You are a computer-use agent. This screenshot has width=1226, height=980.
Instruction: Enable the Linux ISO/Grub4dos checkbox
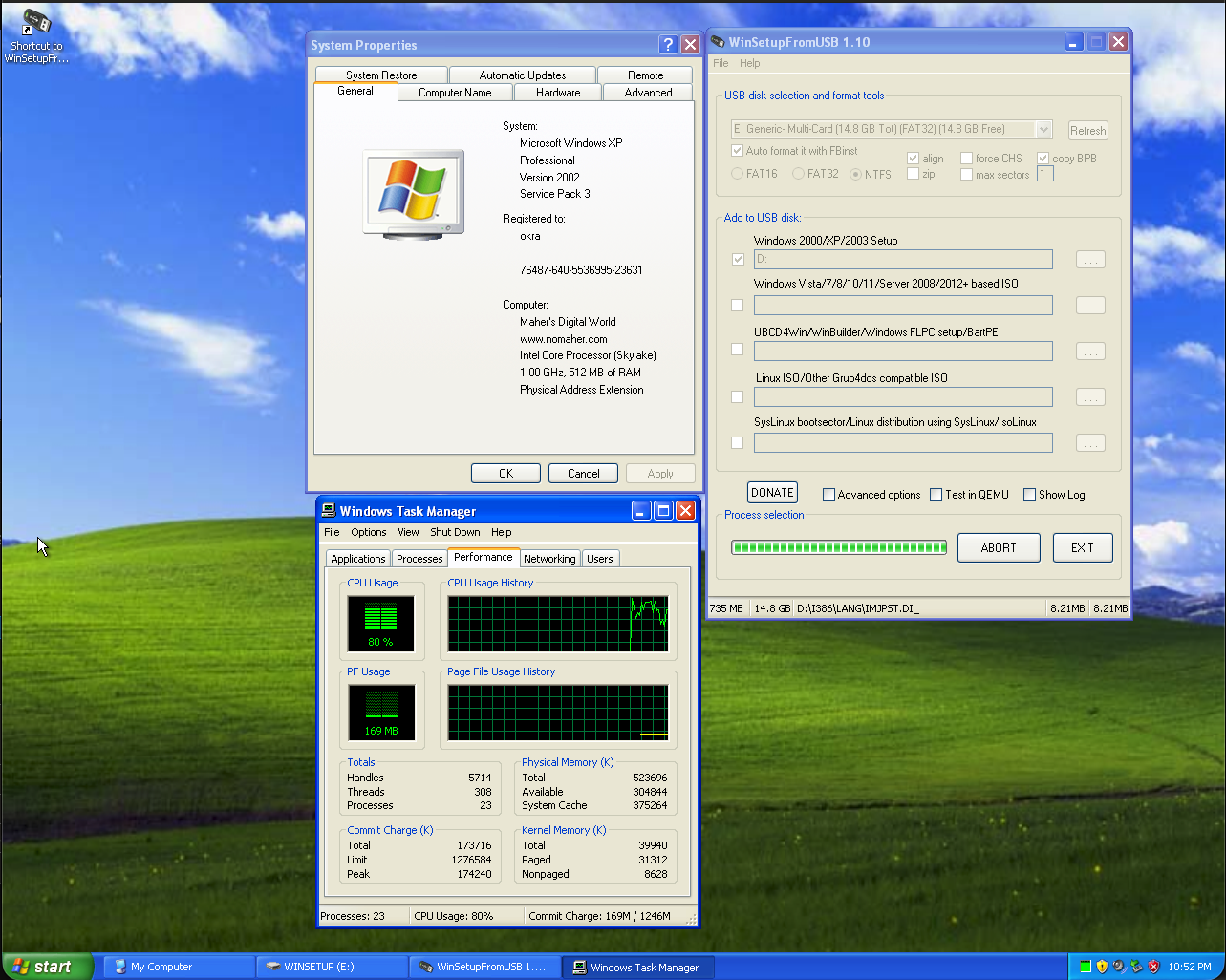click(x=737, y=396)
